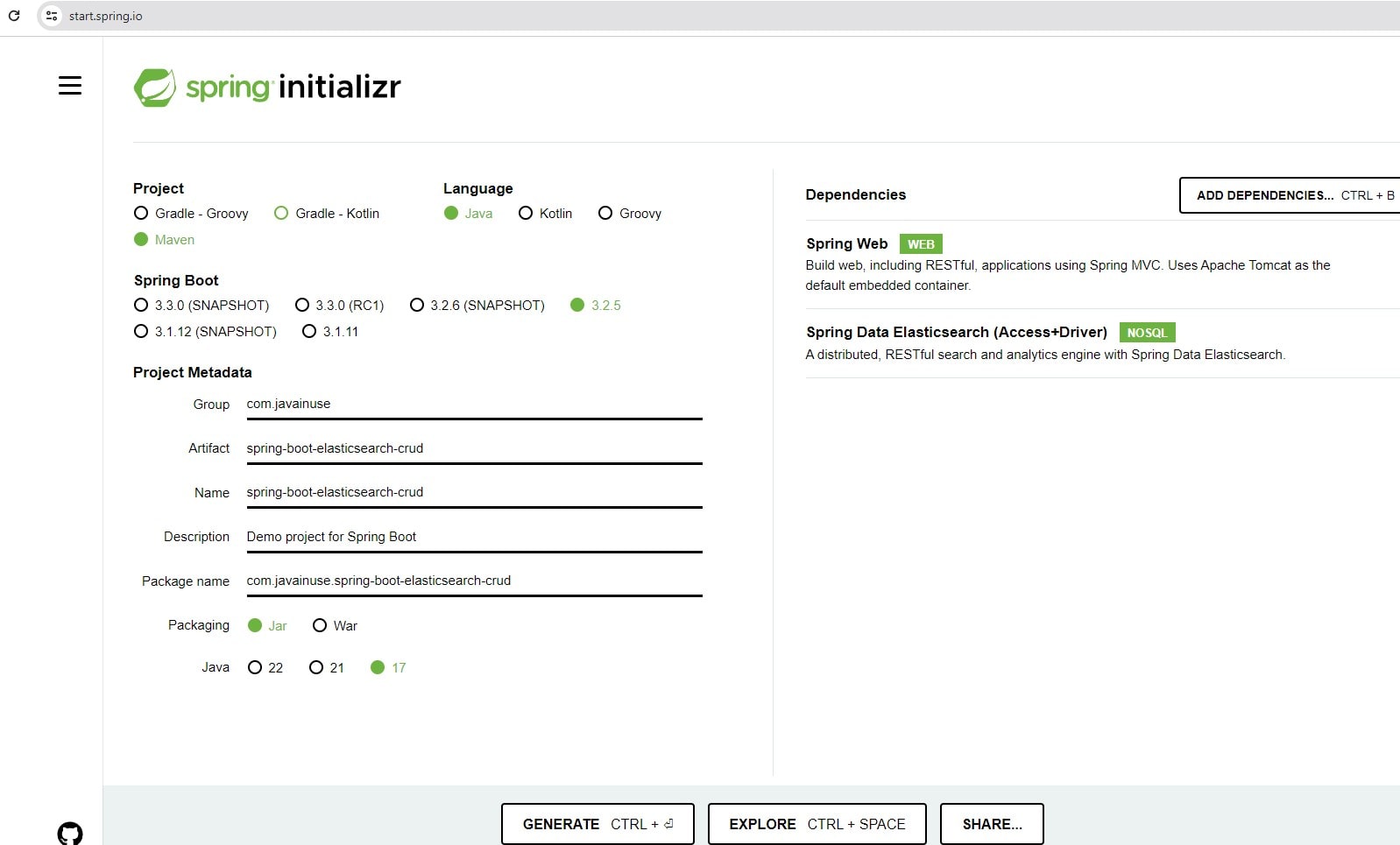
Task: Open site information icon in address bar
Action: pyautogui.click(x=52, y=16)
